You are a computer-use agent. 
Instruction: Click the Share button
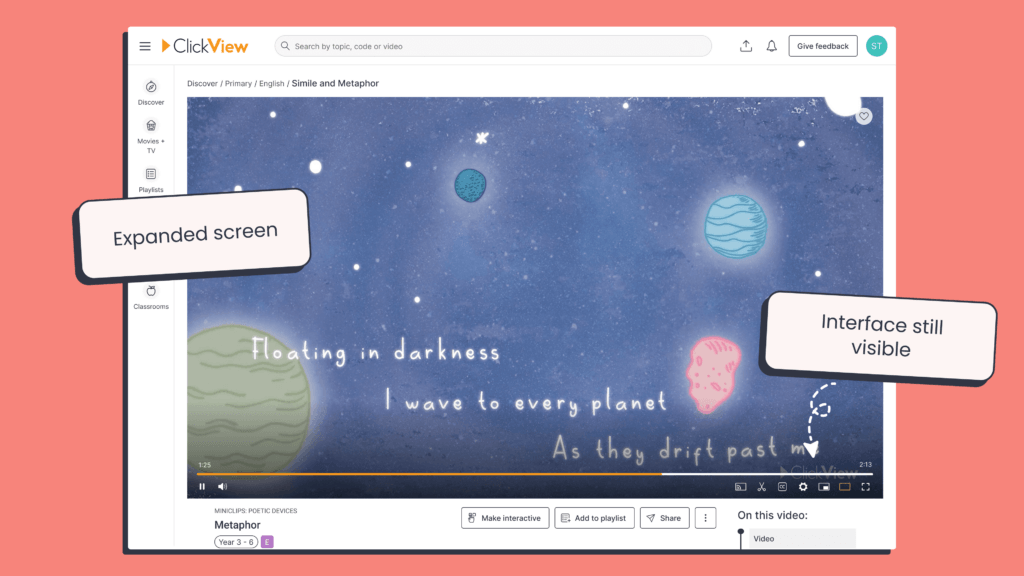tap(664, 518)
